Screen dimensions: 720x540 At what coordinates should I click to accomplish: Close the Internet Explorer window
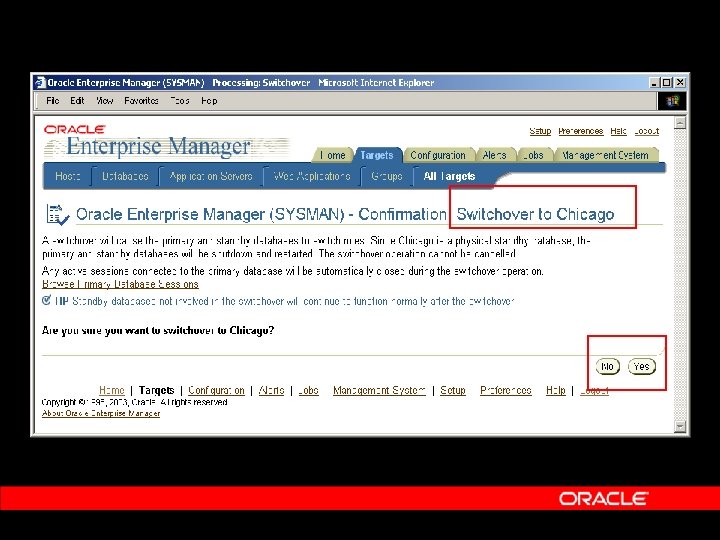[x=680, y=83]
